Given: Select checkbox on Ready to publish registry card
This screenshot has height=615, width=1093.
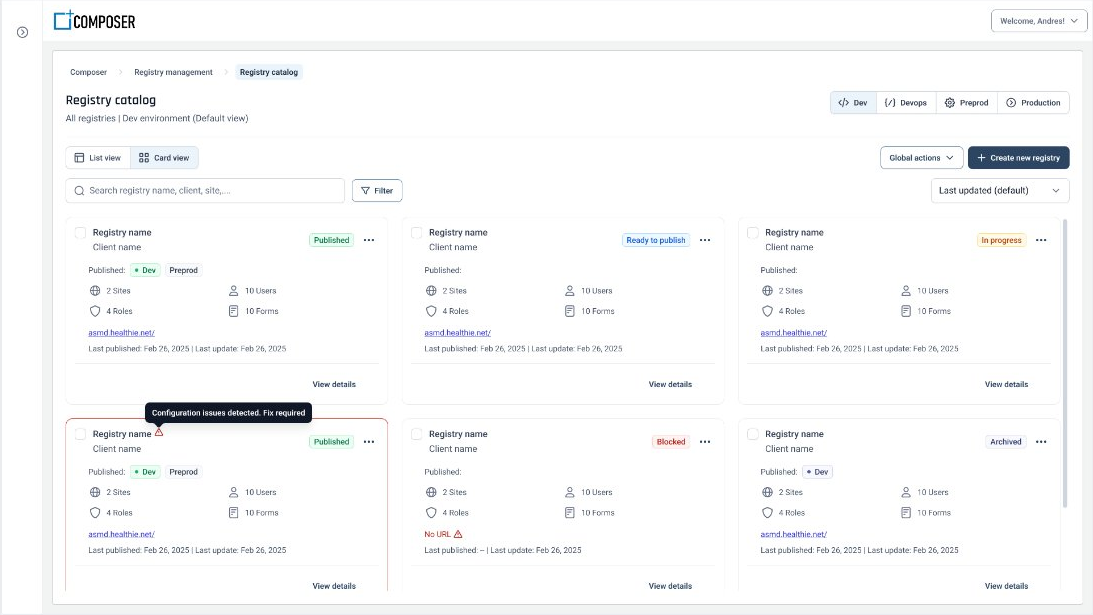Looking at the screenshot, I should 416,233.
